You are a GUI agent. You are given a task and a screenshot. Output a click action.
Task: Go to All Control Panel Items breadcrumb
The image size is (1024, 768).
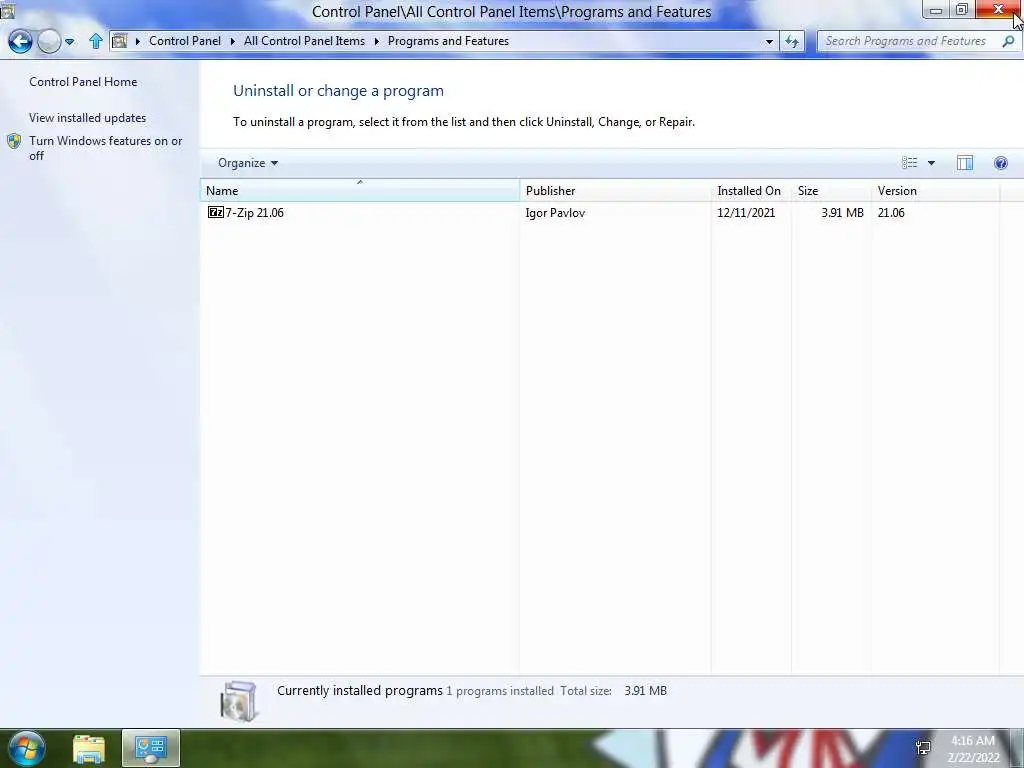[304, 40]
